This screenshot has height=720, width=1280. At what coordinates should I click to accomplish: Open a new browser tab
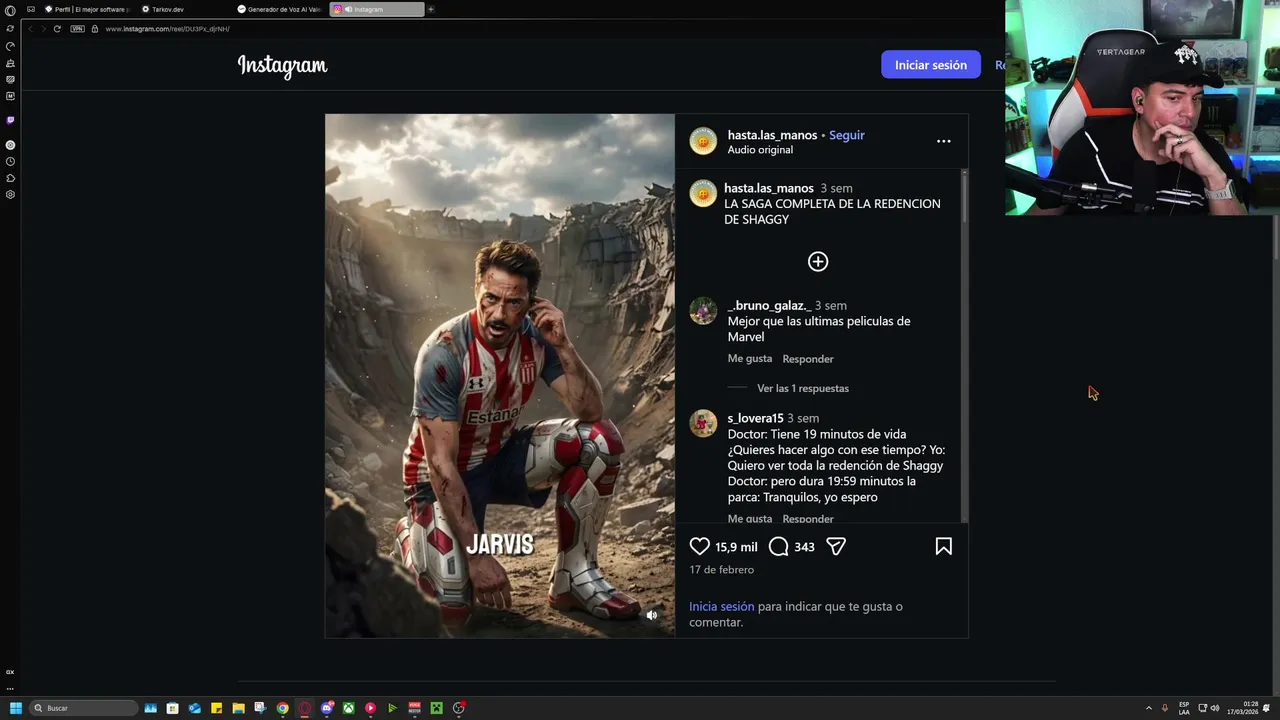pyautogui.click(x=431, y=9)
